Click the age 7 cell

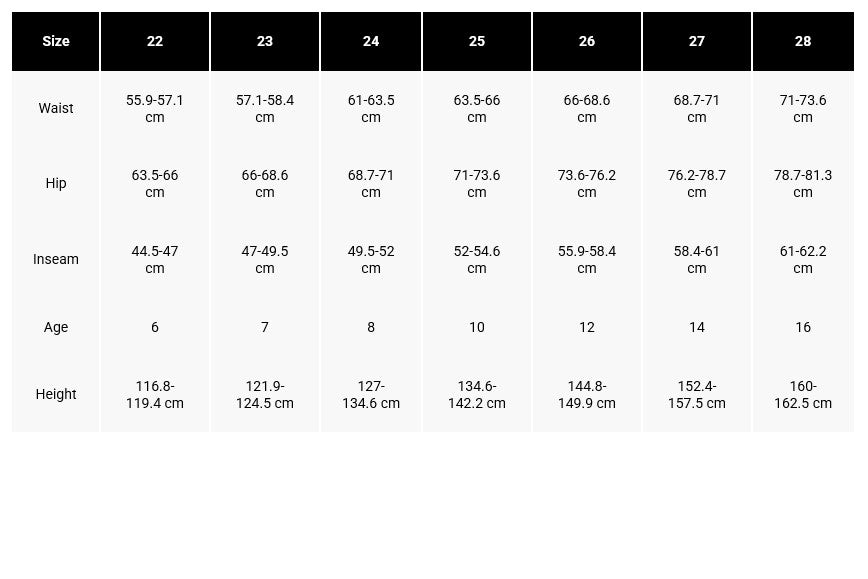pyautogui.click(x=265, y=327)
